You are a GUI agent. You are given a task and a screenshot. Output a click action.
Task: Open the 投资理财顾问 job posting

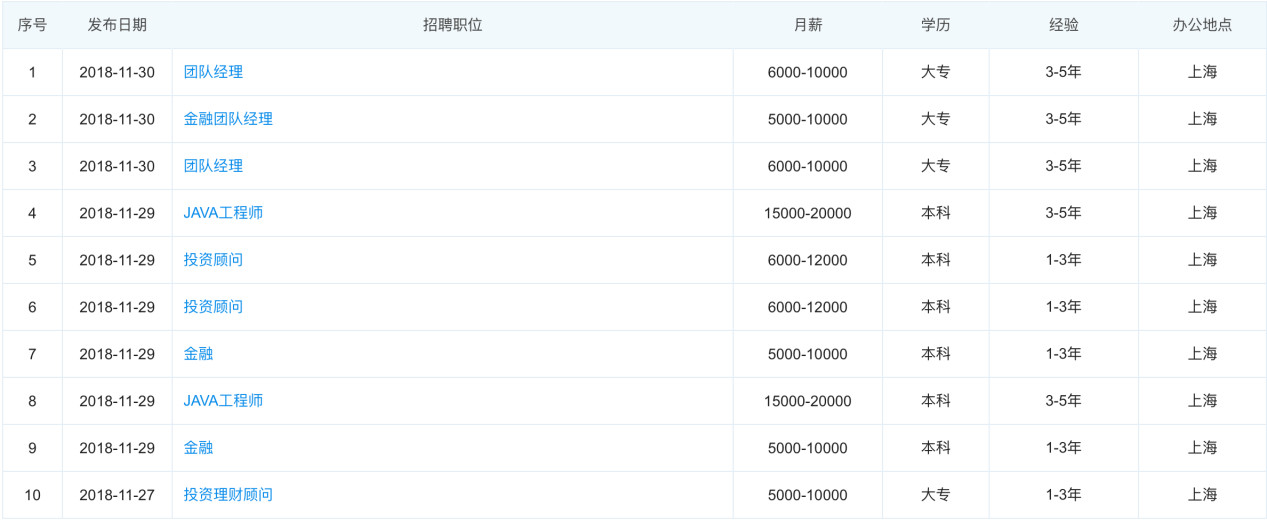pyautogui.click(x=228, y=495)
